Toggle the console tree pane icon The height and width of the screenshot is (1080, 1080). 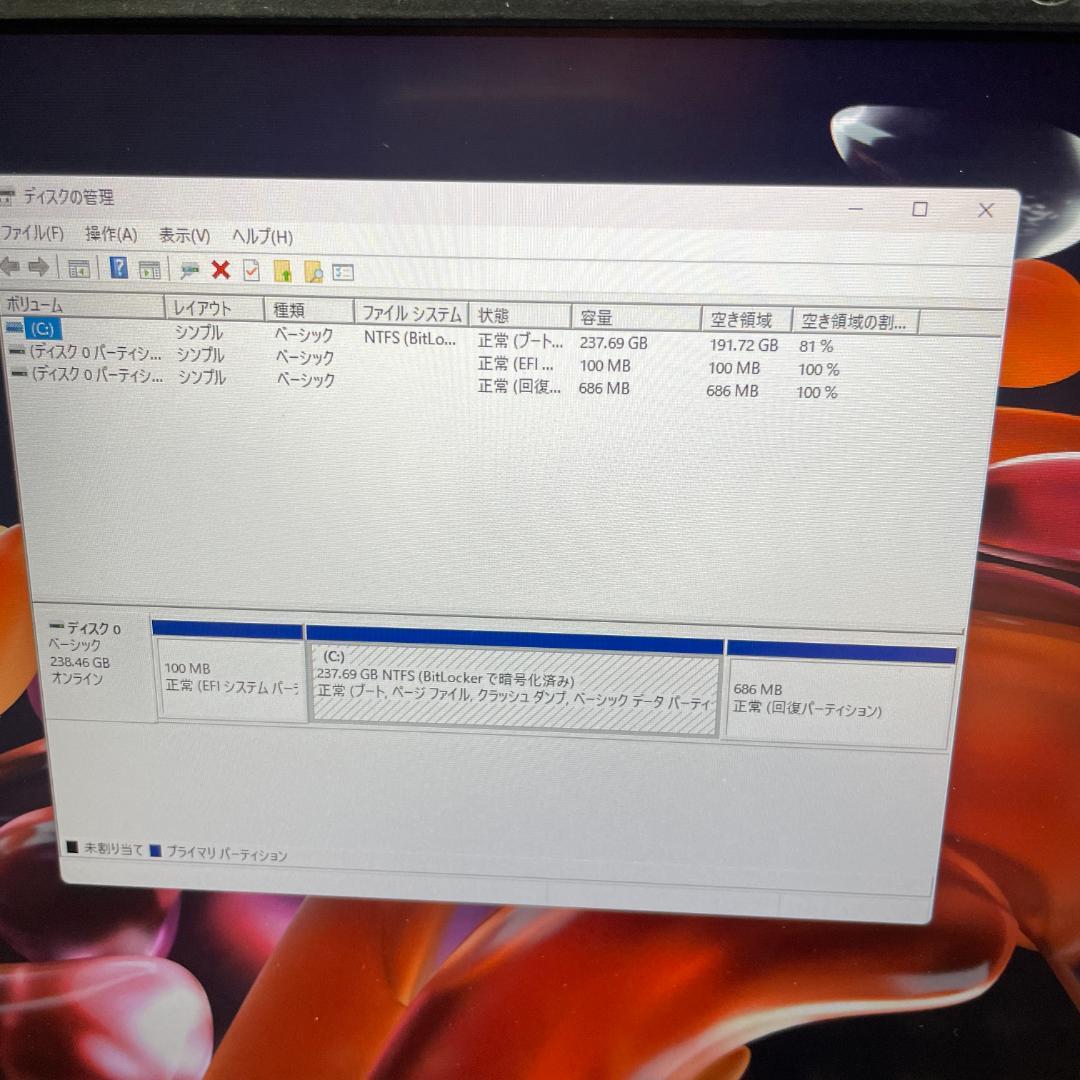click(x=80, y=269)
